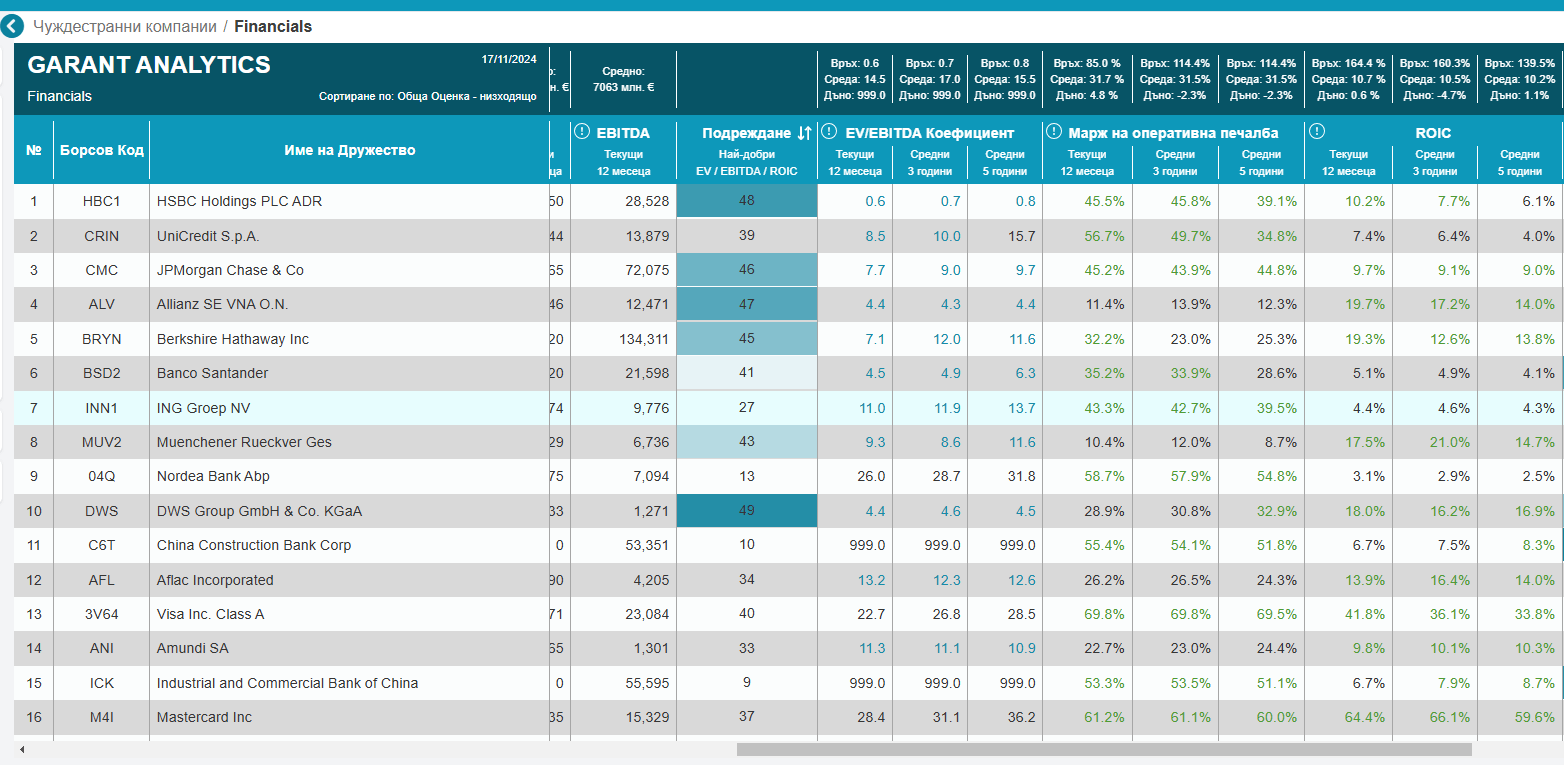Select Aflac Incorporated company name

(215, 580)
